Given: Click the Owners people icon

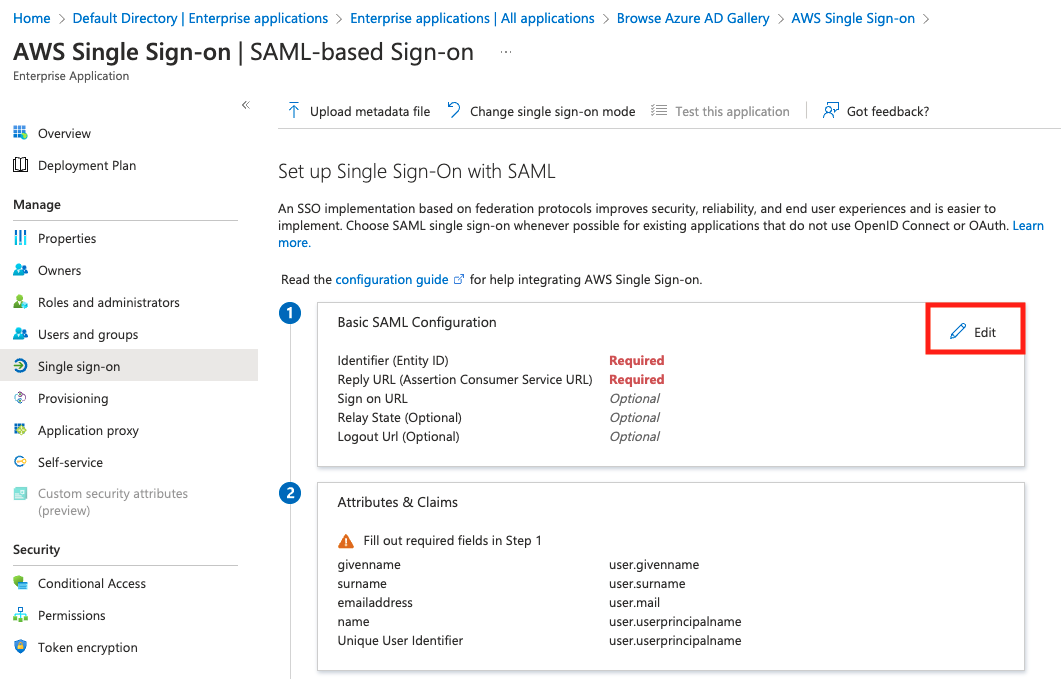Looking at the screenshot, I should pyautogui.click(x=20, y=270).
